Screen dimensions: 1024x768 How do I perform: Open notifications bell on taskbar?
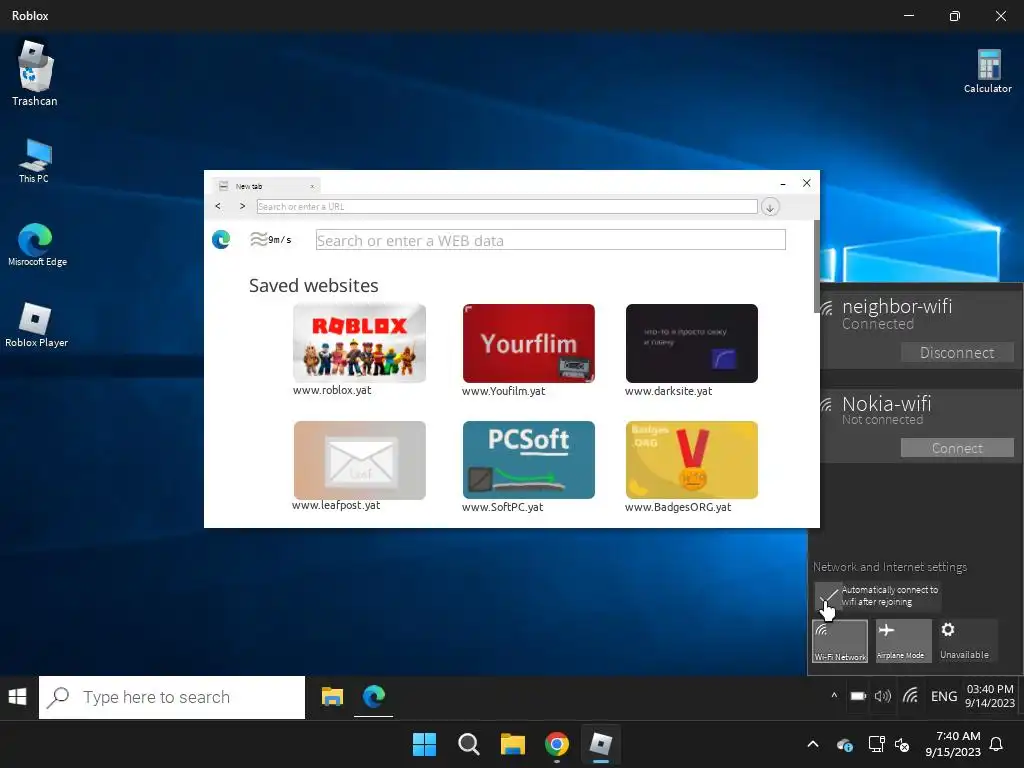point(997,744)
